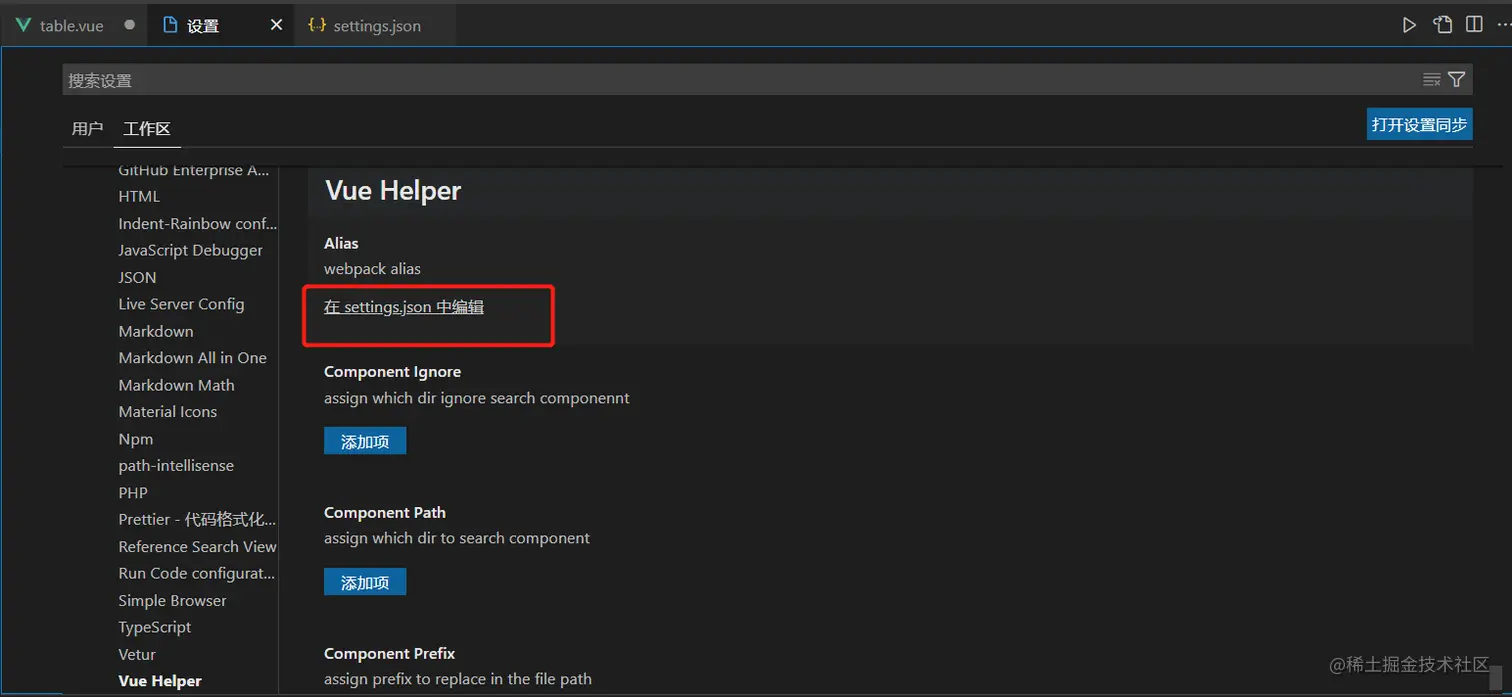
Task: Click 添加项 under Component Ignore
Action: pyautogui.click(x=365, y=441)
